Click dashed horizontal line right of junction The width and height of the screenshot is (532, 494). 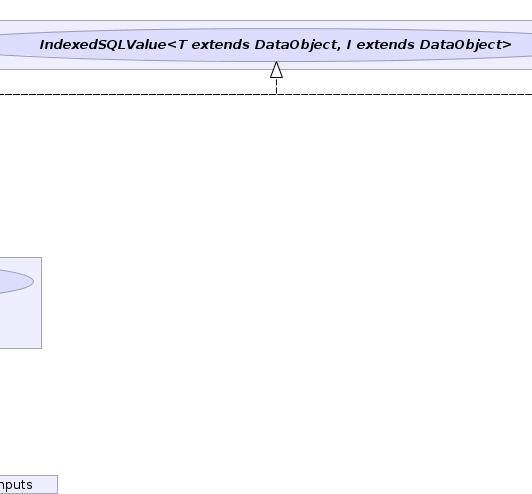coord(404,94)
